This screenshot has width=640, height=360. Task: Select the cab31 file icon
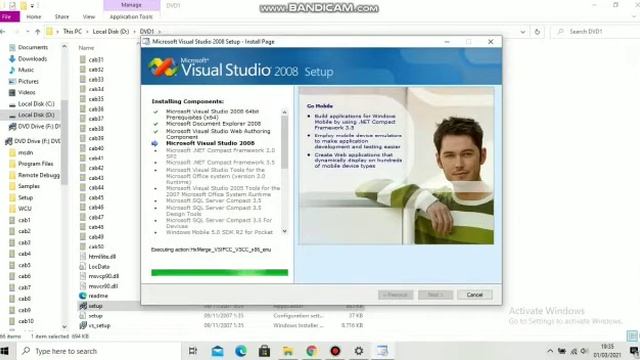point(83,60)
